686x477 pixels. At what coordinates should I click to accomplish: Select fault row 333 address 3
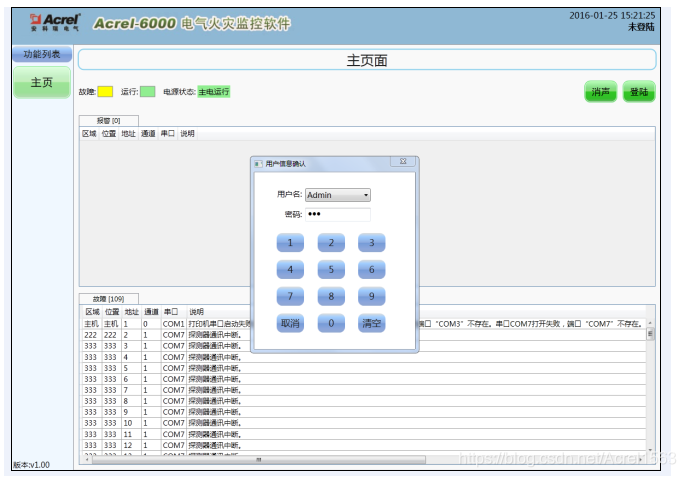[364, 346]
